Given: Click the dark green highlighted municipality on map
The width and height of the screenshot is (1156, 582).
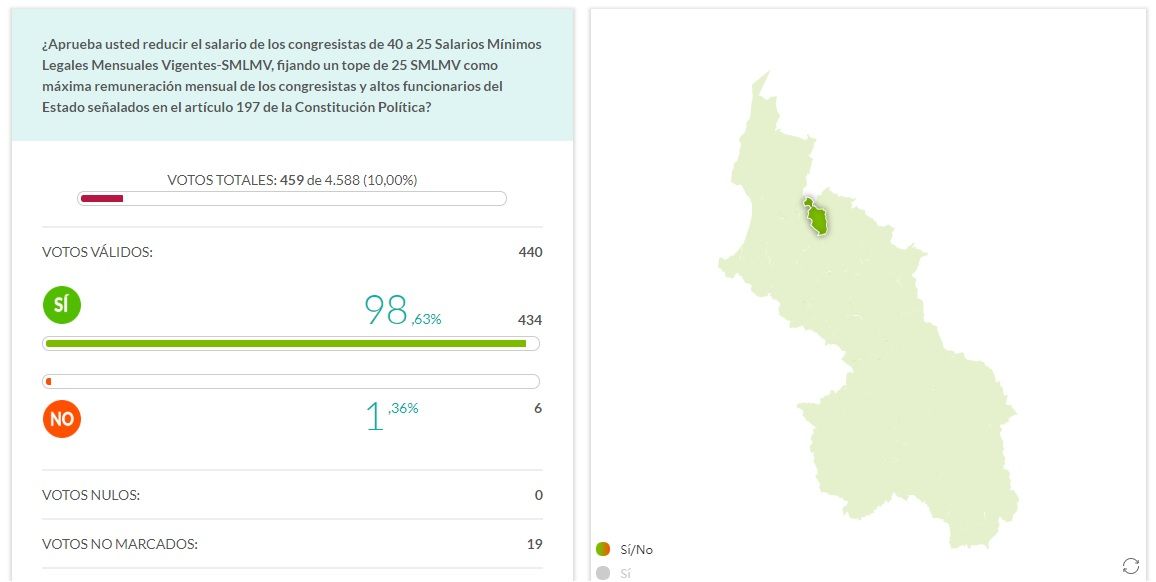Looking at the screenshot, I should coord(817,218).
